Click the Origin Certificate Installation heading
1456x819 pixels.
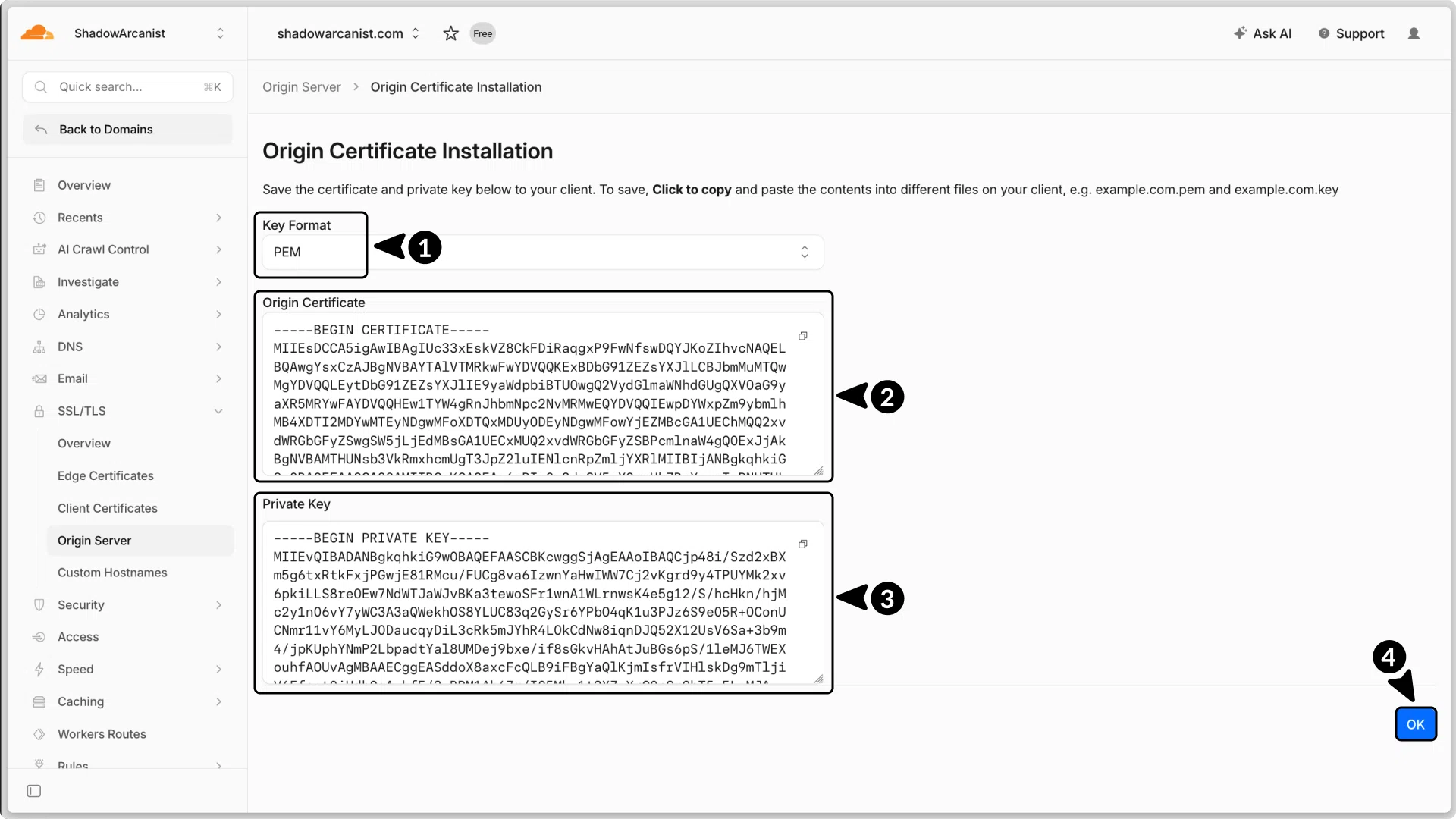pos(407,151)
